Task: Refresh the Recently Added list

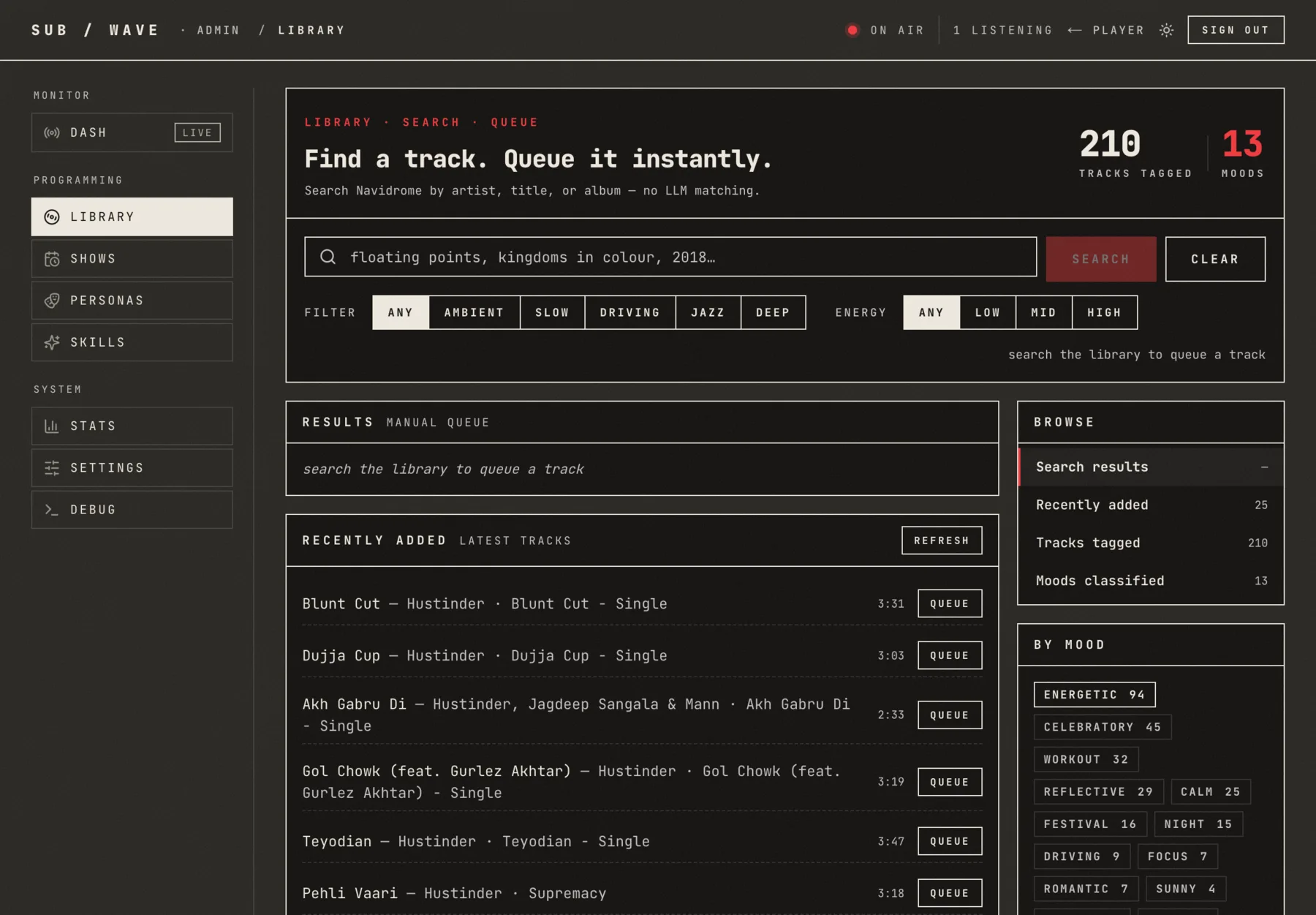Action: pyautogui.click(x=942, y=541)
